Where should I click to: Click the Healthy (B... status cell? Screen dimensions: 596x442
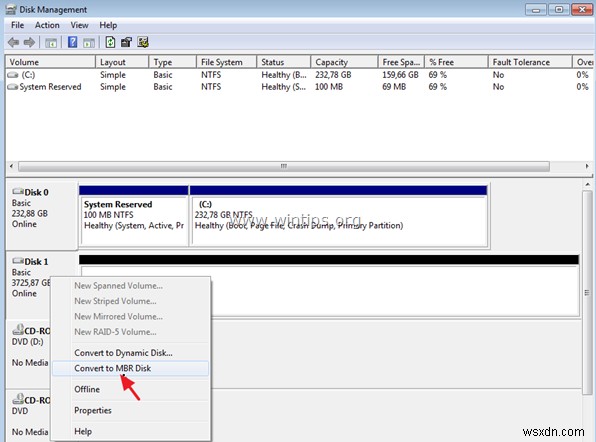pyautogui.click(x=284, y=75)
